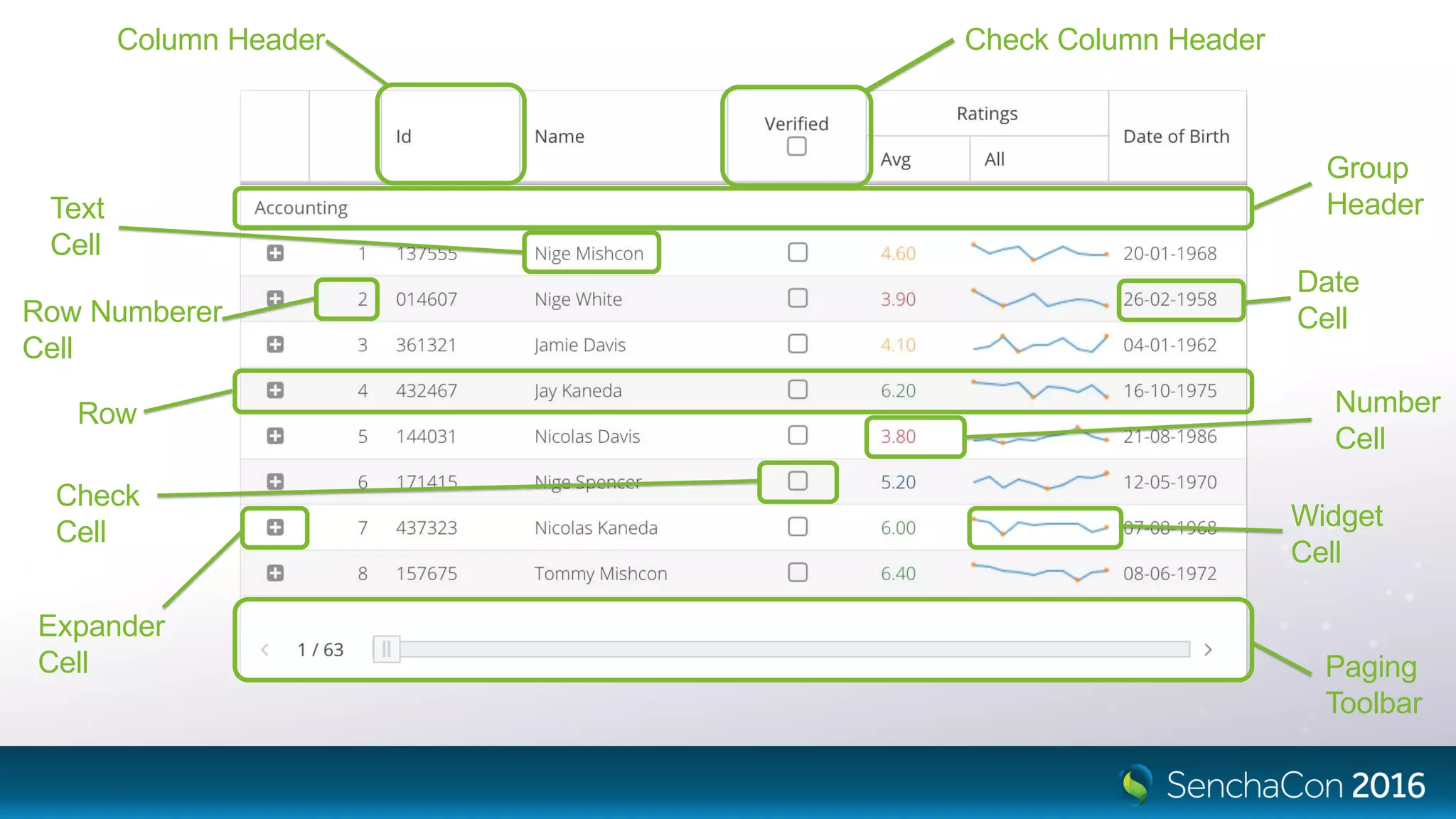Image resolution: width=1456 pixels, height=819 pixels.
Task: Click the Id cell 144031
Action: pyautogui.click(x=427, y=437)
